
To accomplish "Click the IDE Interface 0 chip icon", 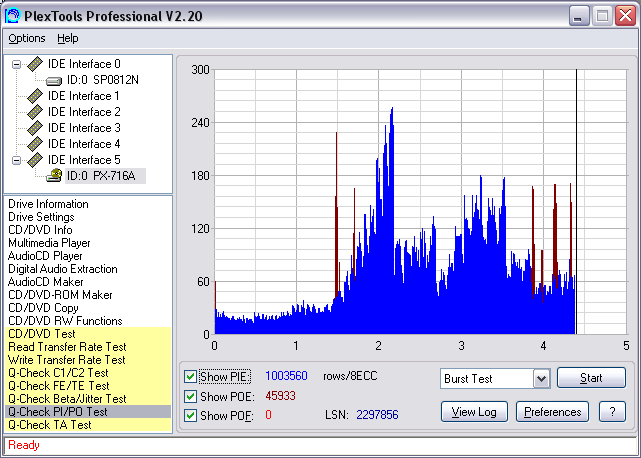I will [35, 64].
